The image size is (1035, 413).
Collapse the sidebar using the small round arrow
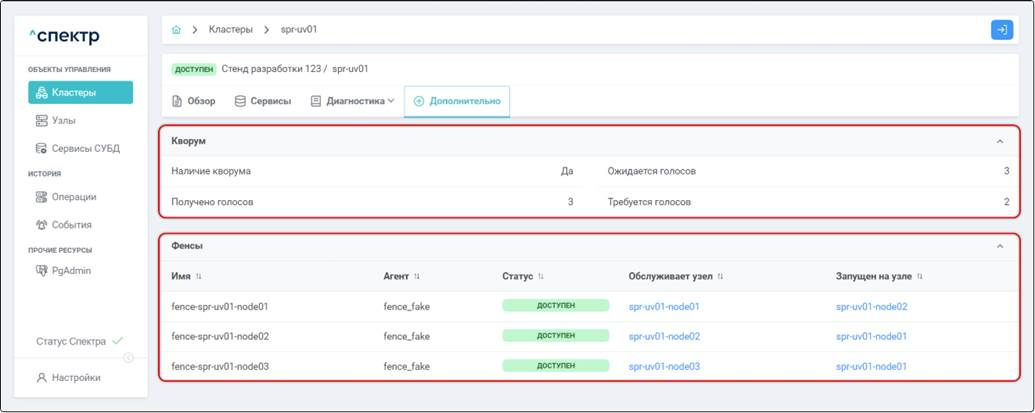[x=128, y=358]
